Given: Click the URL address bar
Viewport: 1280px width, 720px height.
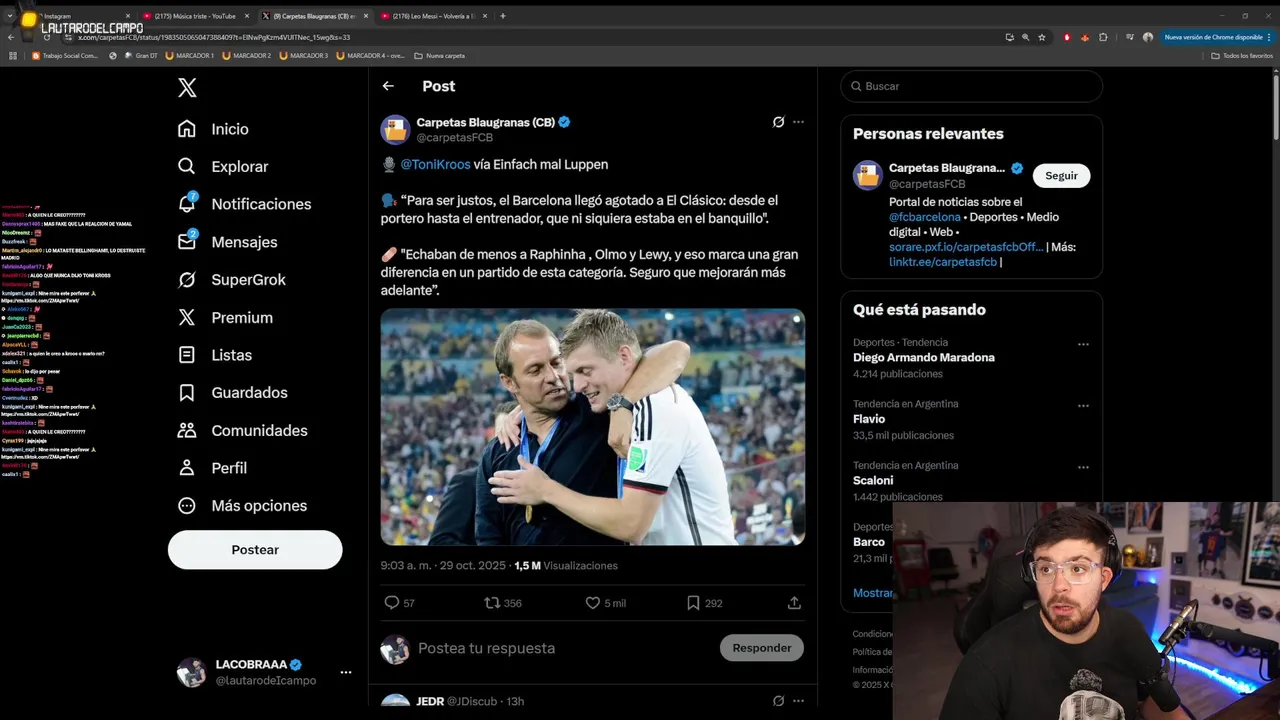Looking at the screenshot, I should 530,37.
